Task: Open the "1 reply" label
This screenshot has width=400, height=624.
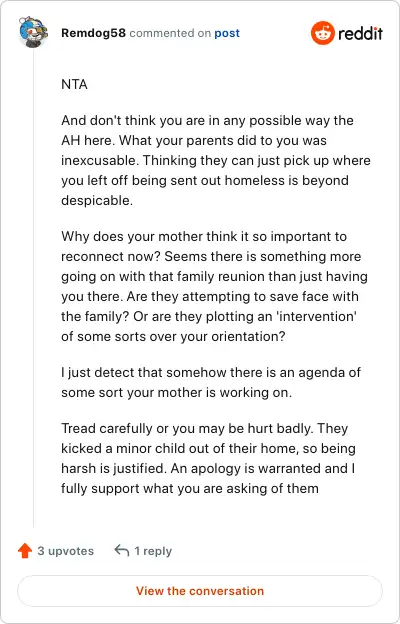Action: coord(153,551)
